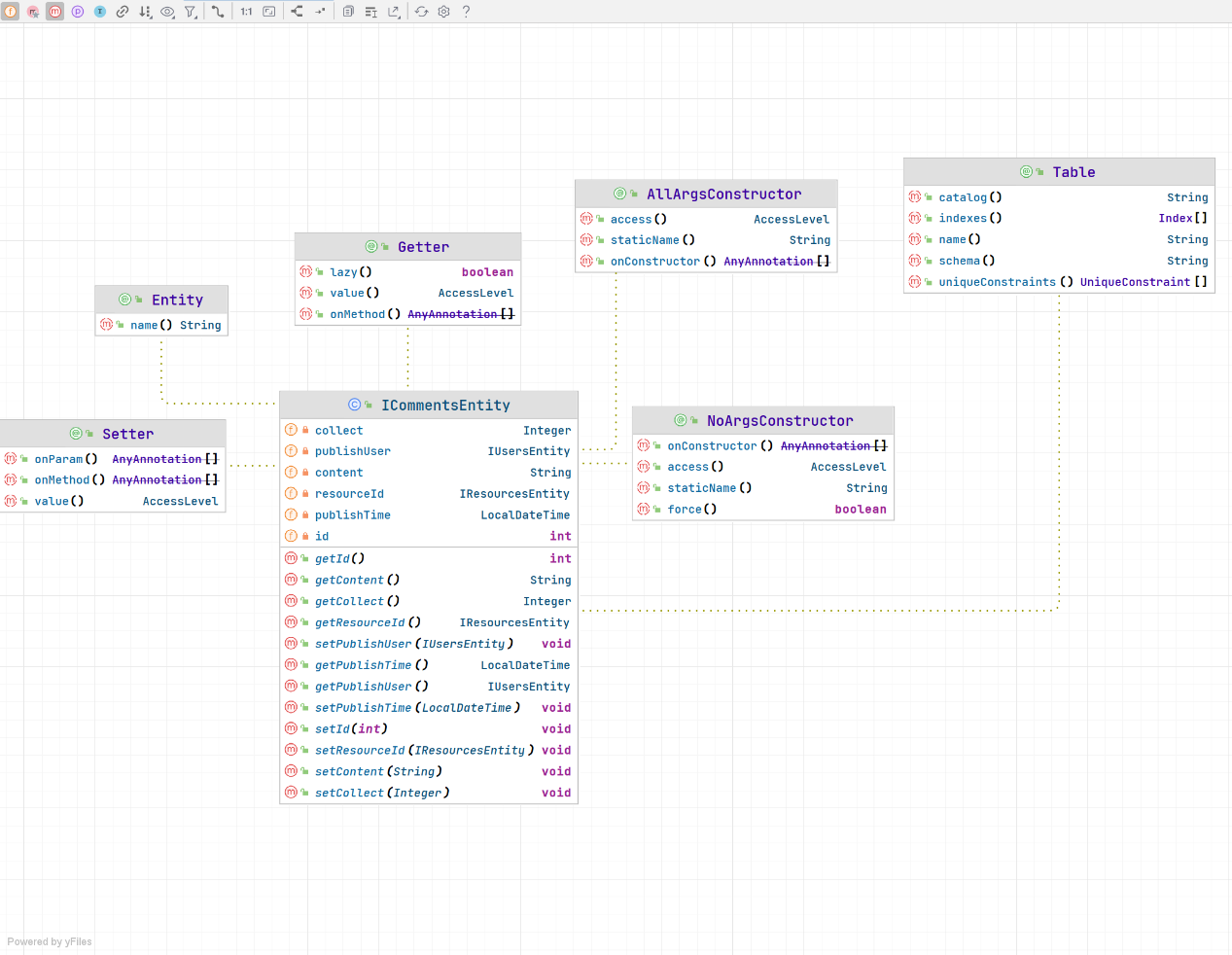This screenshot has height=955, width=1232.
Task: Enable edge creation mode tool
Action: pyautogui.click(x=218, y=12)
